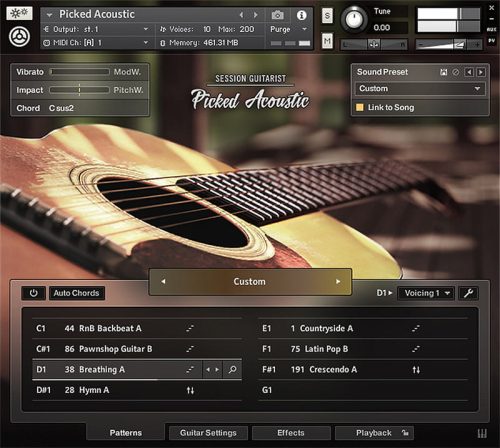Select the D#1 Hymn A pattern
Viewport: 500px width, 448px height.
pyautogui.click(x=137, y=390)
